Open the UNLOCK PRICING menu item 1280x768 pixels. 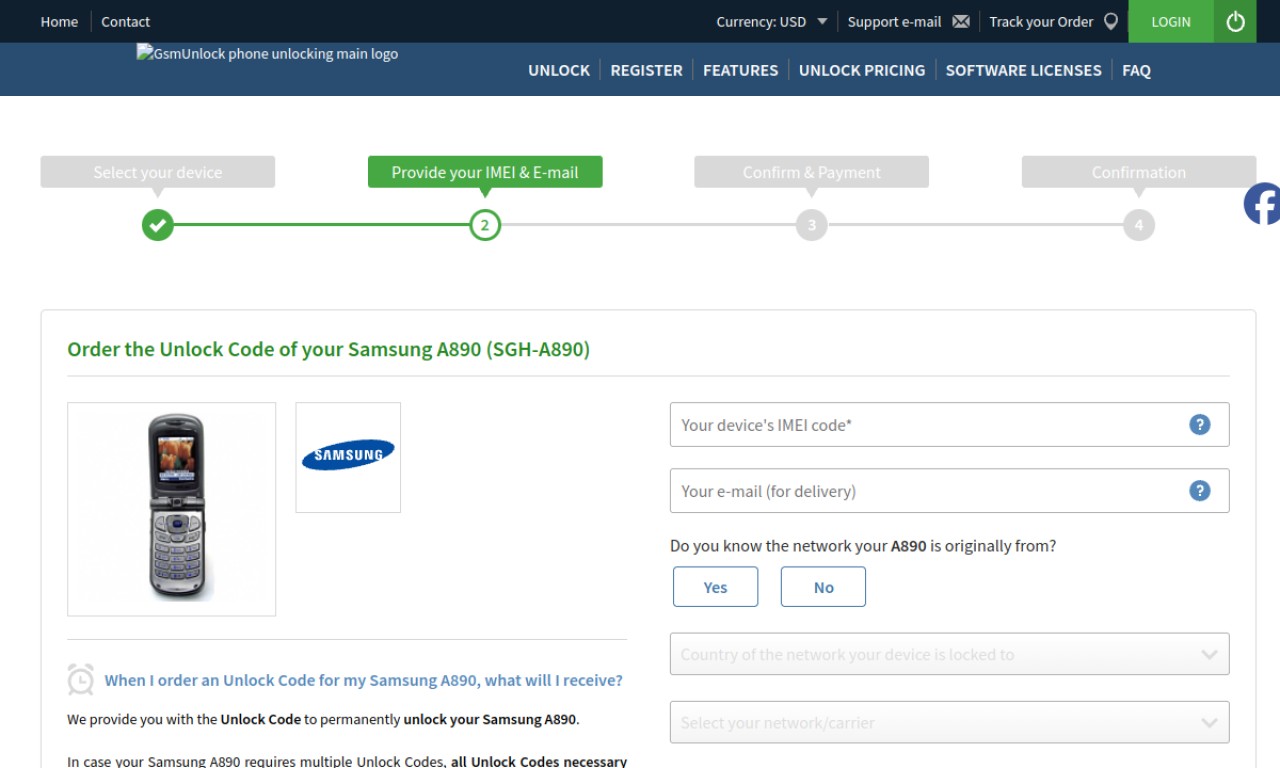[862, 70]
